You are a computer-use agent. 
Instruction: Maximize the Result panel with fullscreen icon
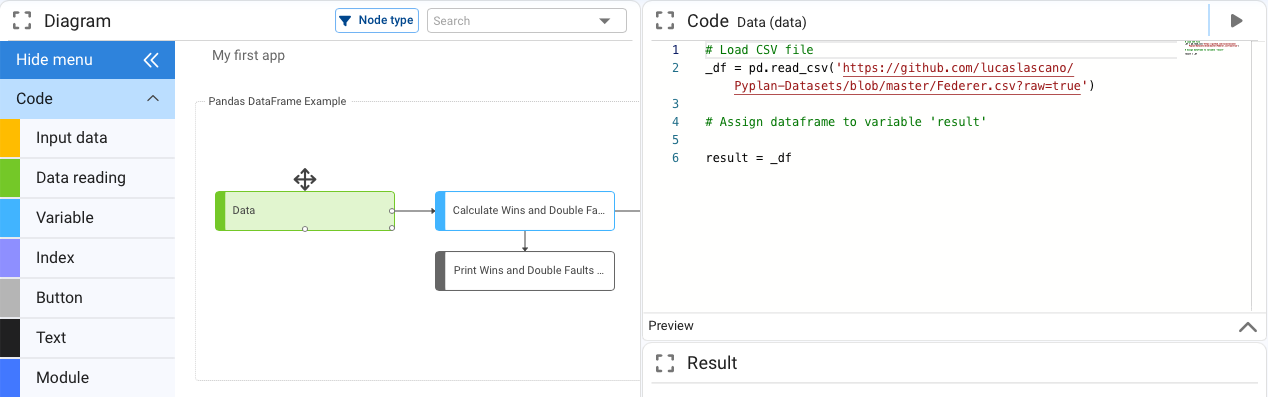pos(665,363)
